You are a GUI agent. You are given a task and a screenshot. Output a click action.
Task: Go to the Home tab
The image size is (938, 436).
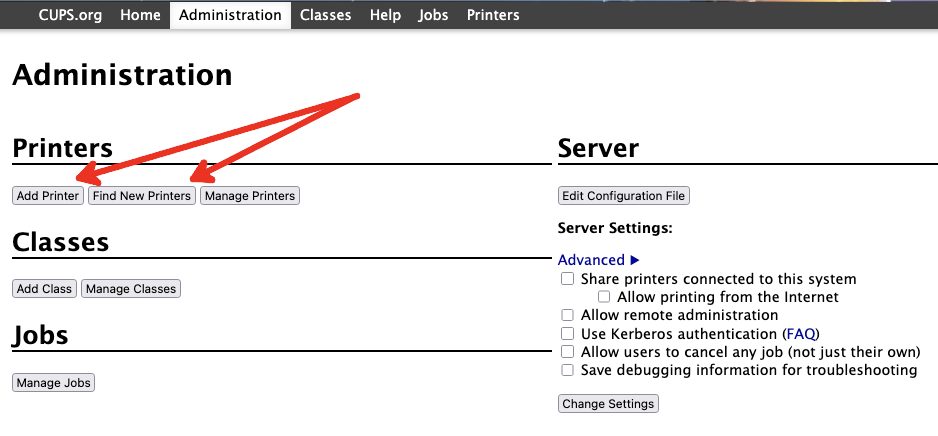point(140,15)
